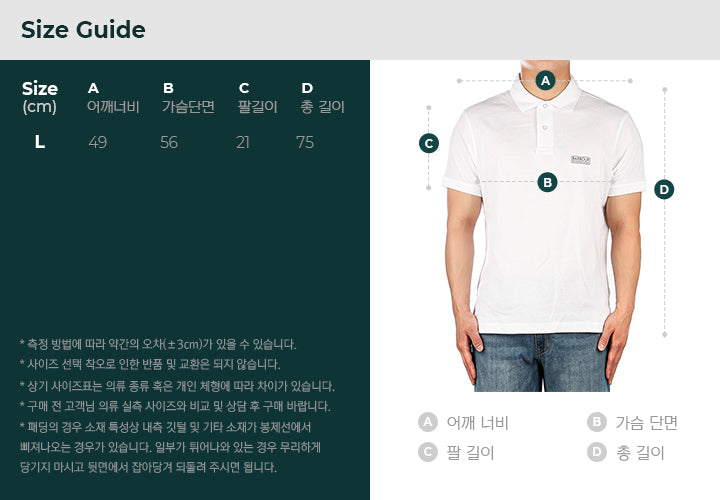720x500 pixels.
Task: Click the 총 길이 column header
Action: (x=322, y=107)
